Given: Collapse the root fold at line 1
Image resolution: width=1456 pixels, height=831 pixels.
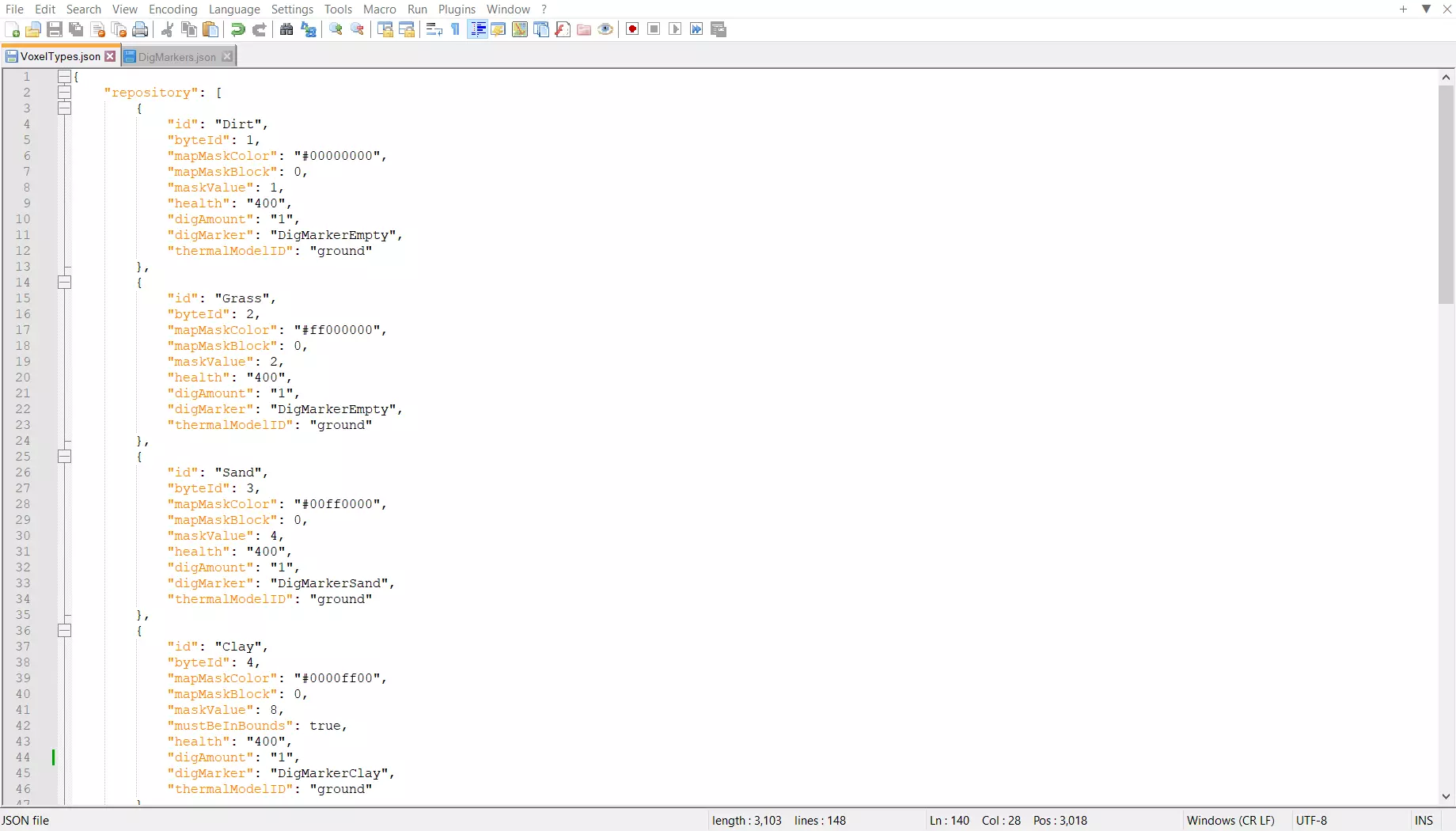Looking at the screenshot, I should pos(64,77).
